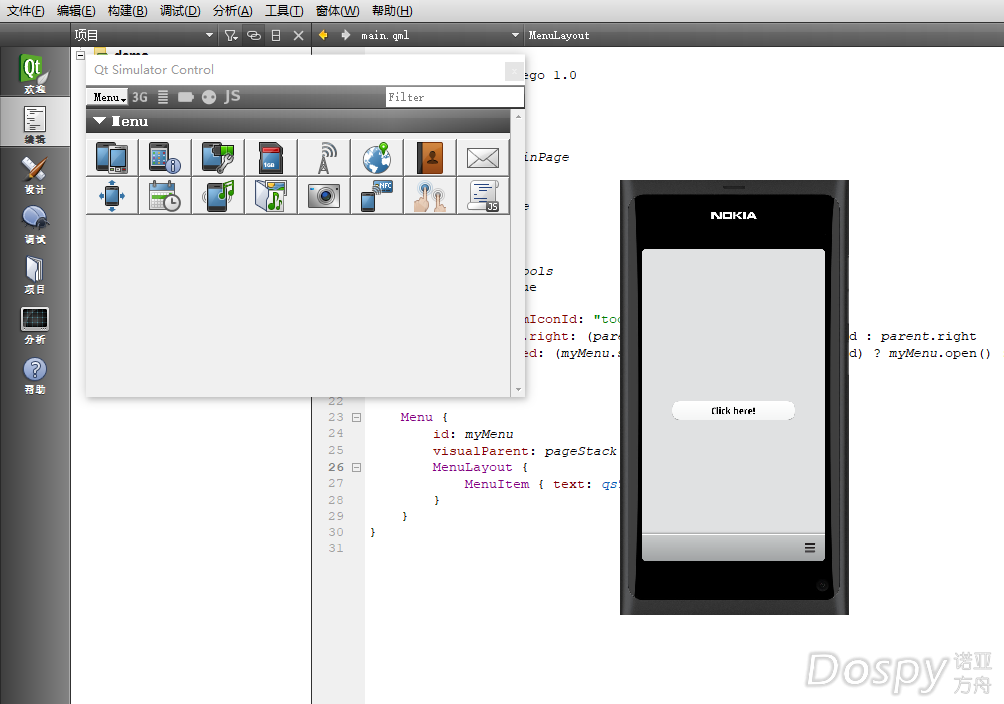The height and width of the screenshot is (704, 1004).
Task: Click 'id: myMenu' on line 24
Action: click(473, 434)
